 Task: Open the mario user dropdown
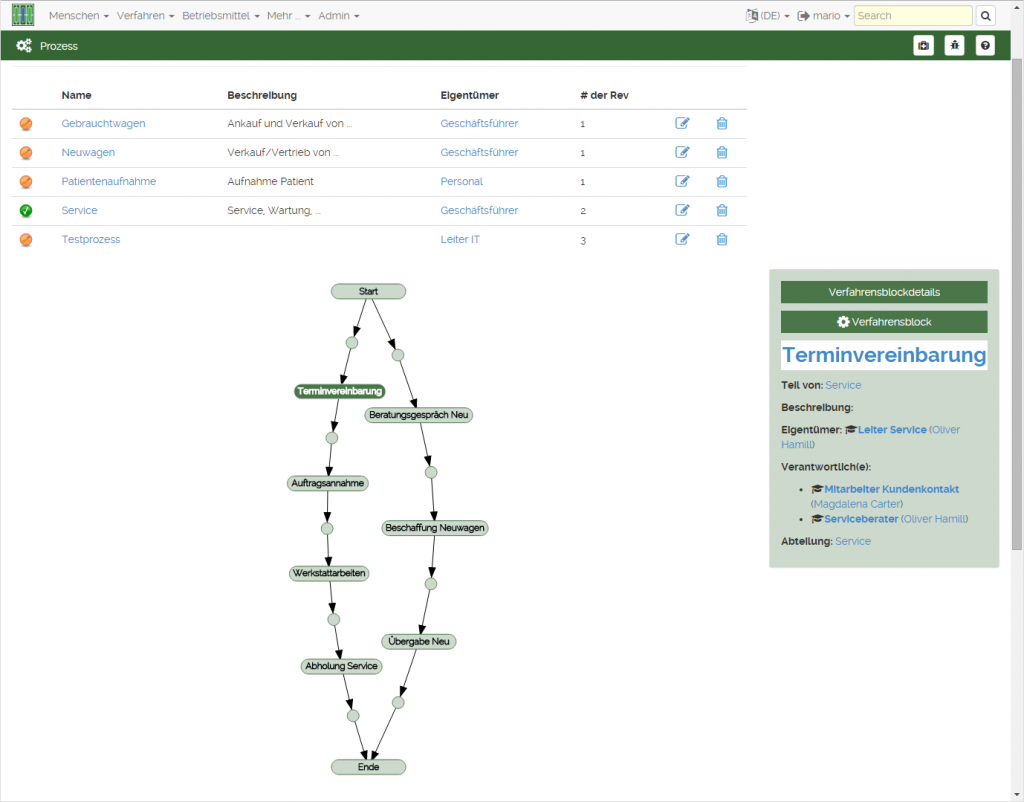[x=824, y=16]
